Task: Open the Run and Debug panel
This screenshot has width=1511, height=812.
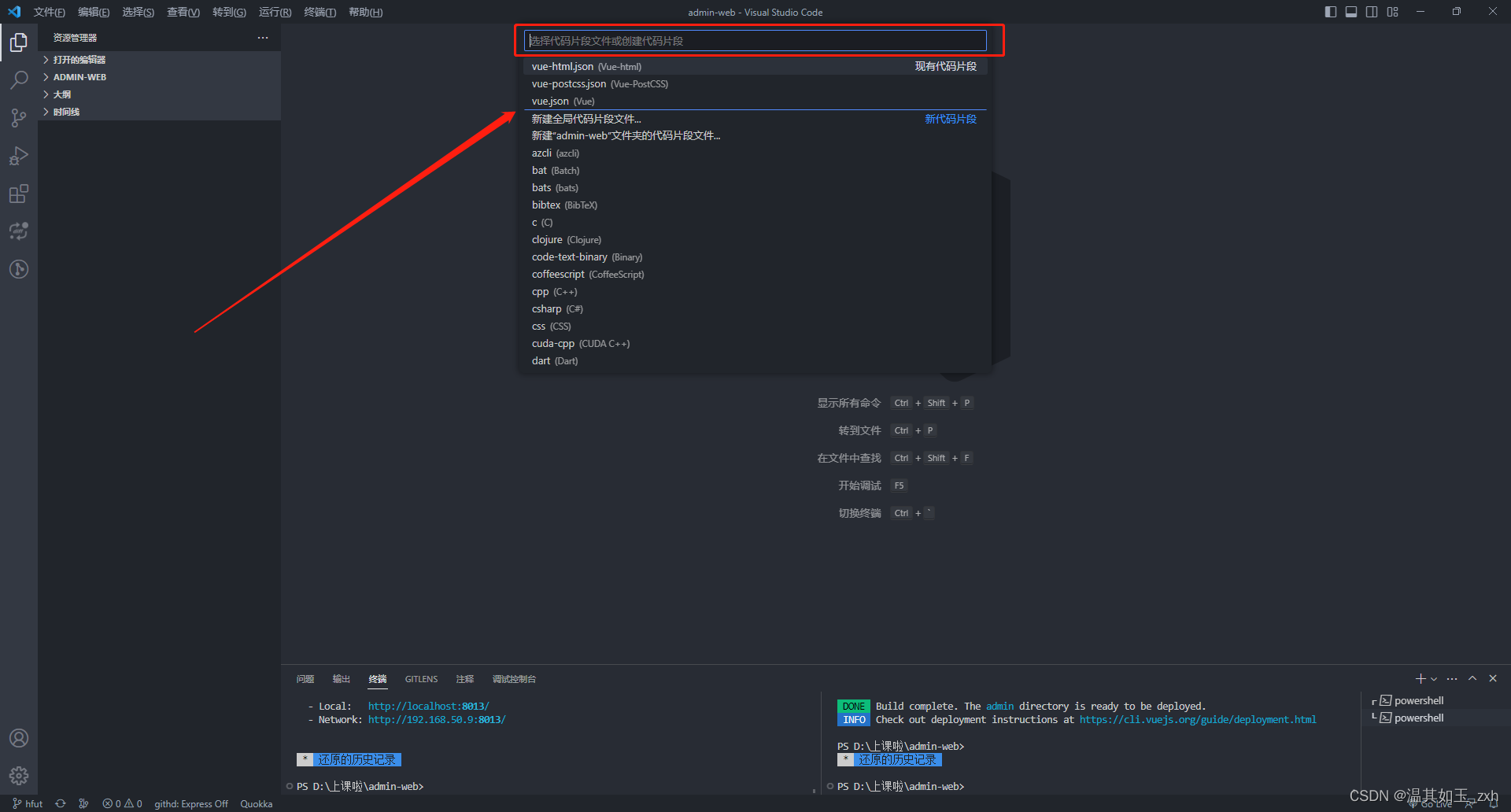Action: (19, 155)
